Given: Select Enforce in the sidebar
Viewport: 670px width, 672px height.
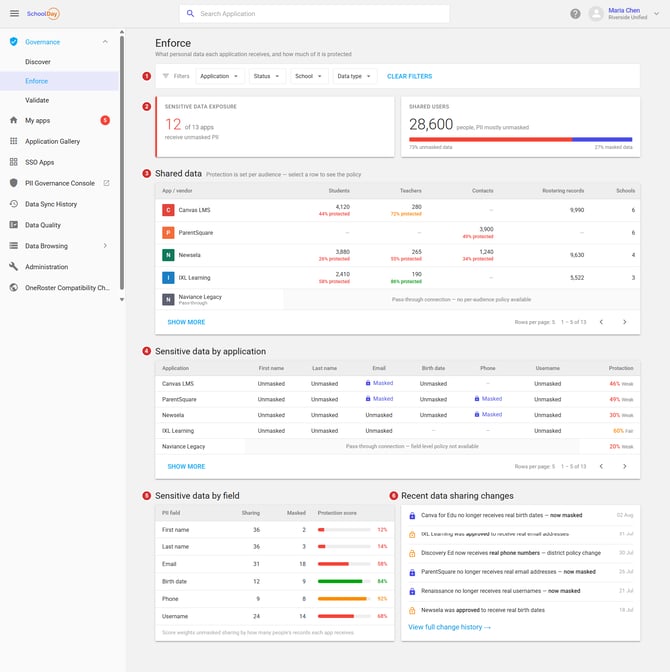Looking at the screenshot, I should pos(59,81).
